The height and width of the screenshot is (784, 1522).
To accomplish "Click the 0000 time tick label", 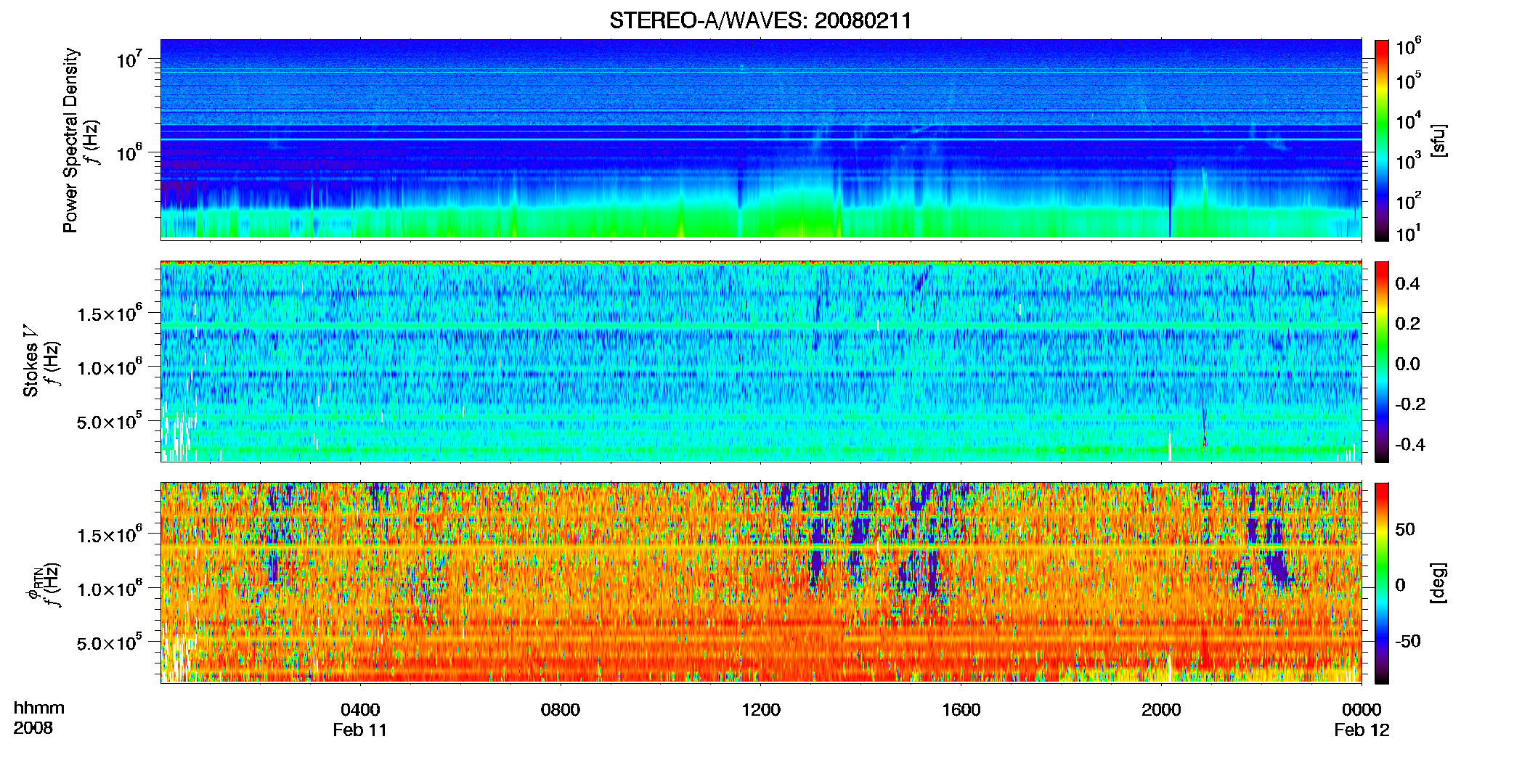I will 1362,709.
